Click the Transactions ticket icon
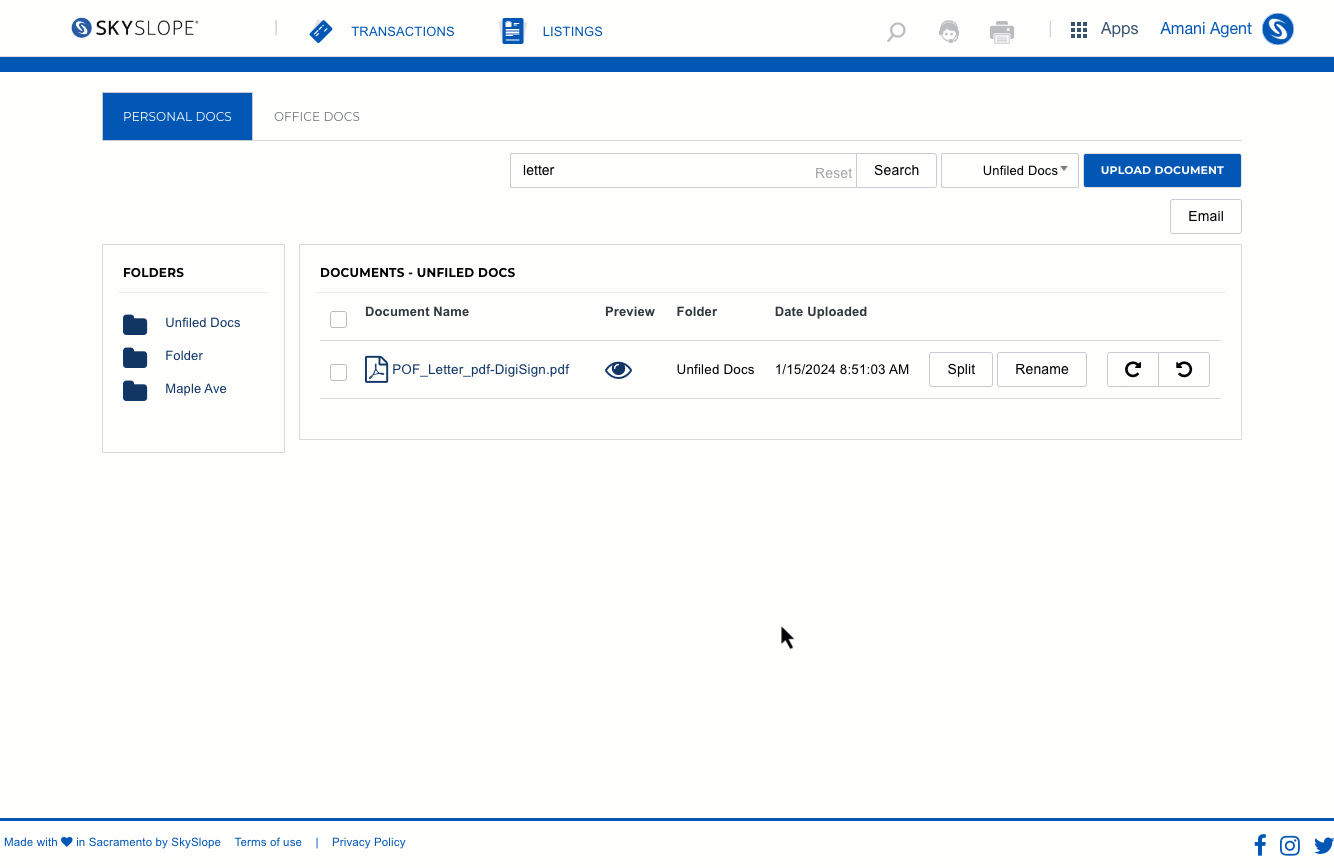This screenshot has height=868, width=1334. 321,31
